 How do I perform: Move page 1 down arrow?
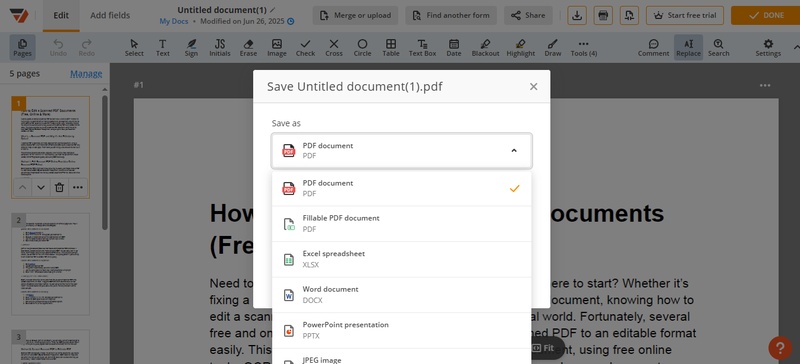pyautogui.click(x=41, y=187)
